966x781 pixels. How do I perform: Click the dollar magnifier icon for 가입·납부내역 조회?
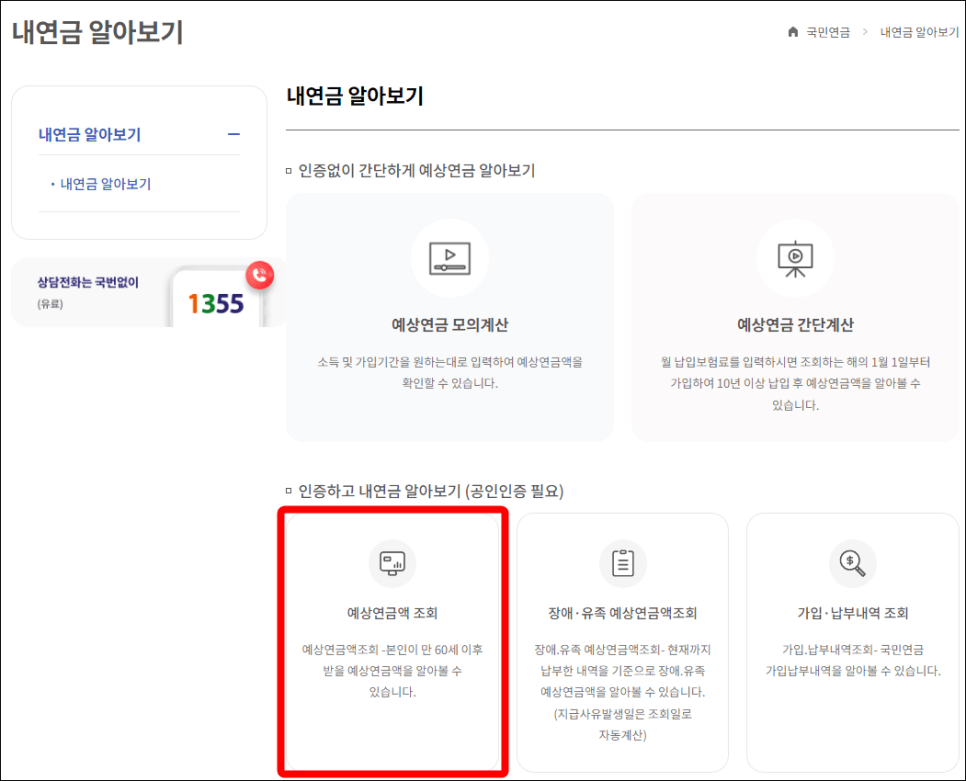pyautogui.click(x=852, y=562)
